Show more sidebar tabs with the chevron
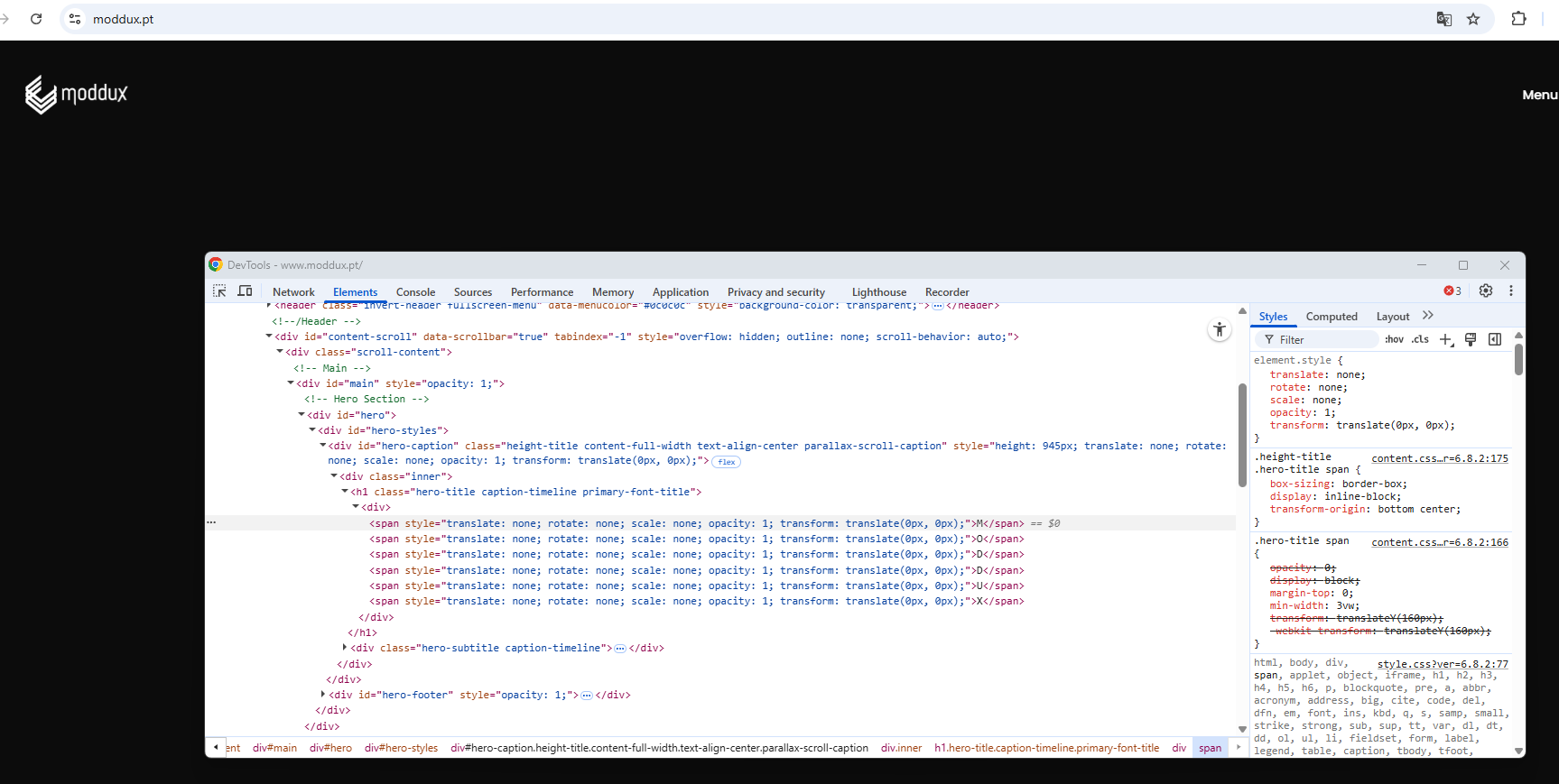This screenshot has height=784, width=1559. point(1427,316)
